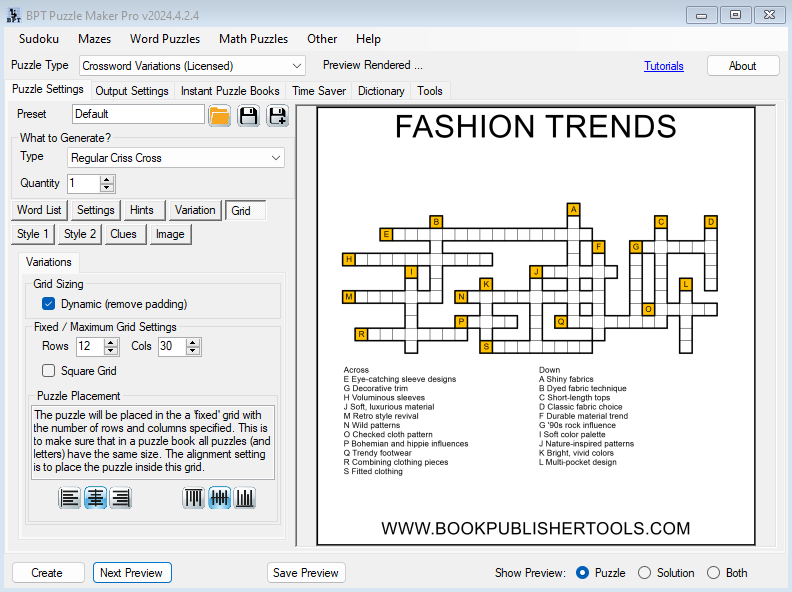Click the Next Preview button
The image size is (792, 592).
132,573
